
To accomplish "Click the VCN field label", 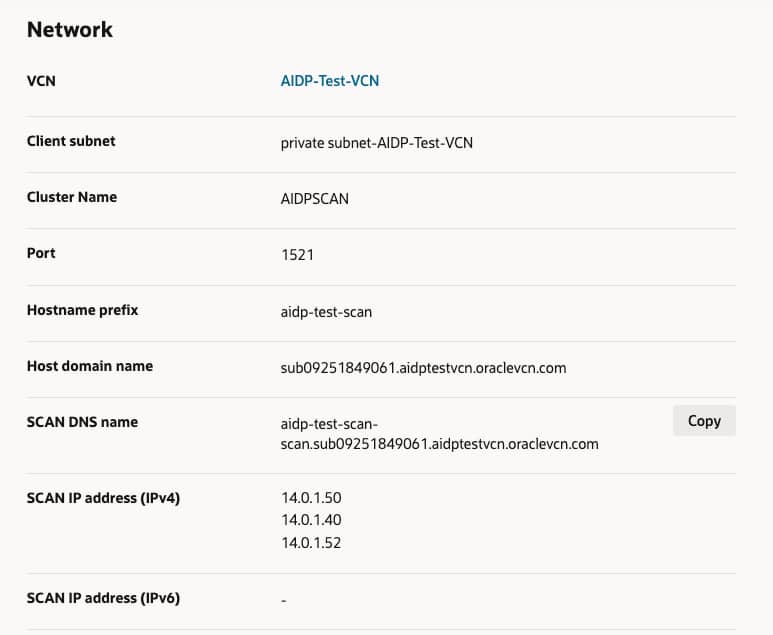I will (x=41, y=81).
